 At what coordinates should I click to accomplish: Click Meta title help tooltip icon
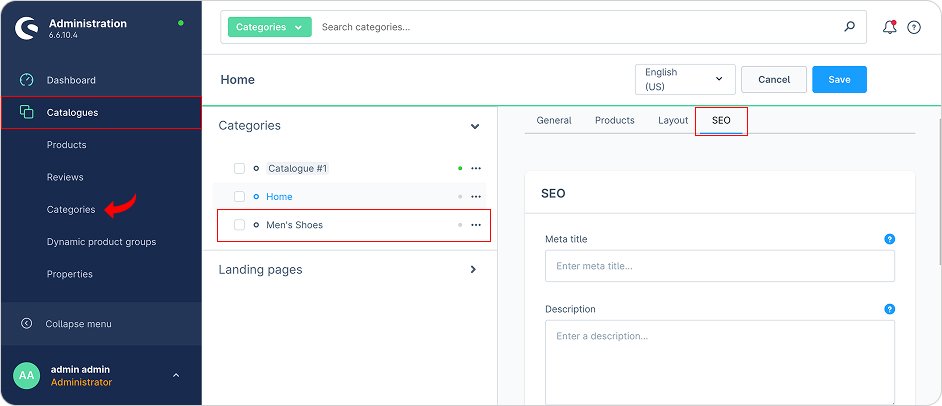pos(889,239)
